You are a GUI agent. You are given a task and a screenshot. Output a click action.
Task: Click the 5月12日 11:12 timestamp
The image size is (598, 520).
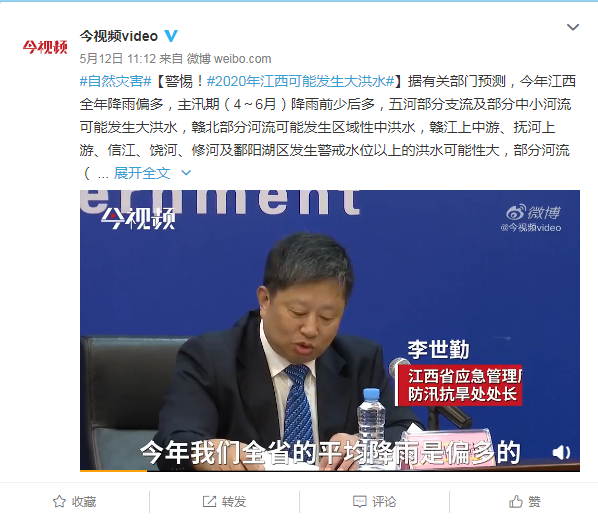[118, 58]
